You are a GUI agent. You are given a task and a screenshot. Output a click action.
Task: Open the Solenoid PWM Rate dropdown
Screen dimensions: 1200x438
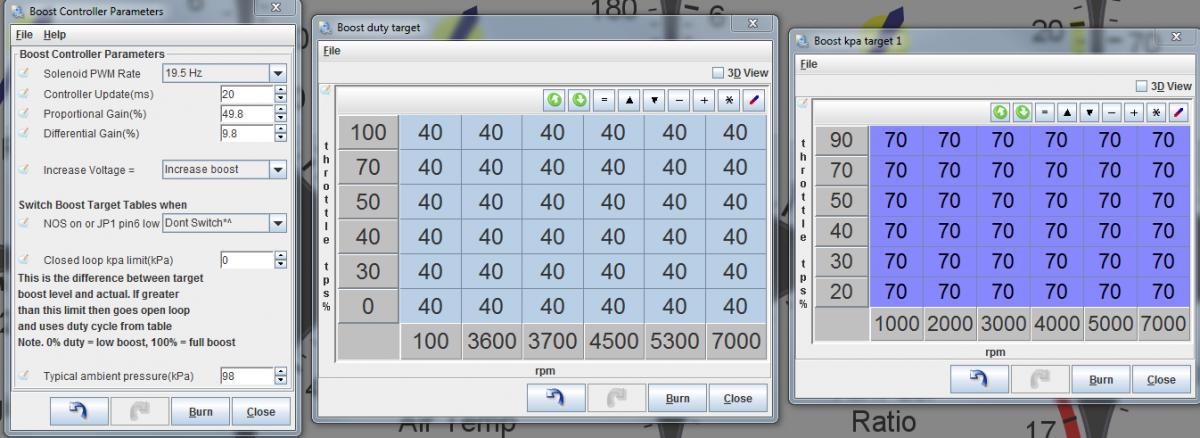click(x=277, y=73)
